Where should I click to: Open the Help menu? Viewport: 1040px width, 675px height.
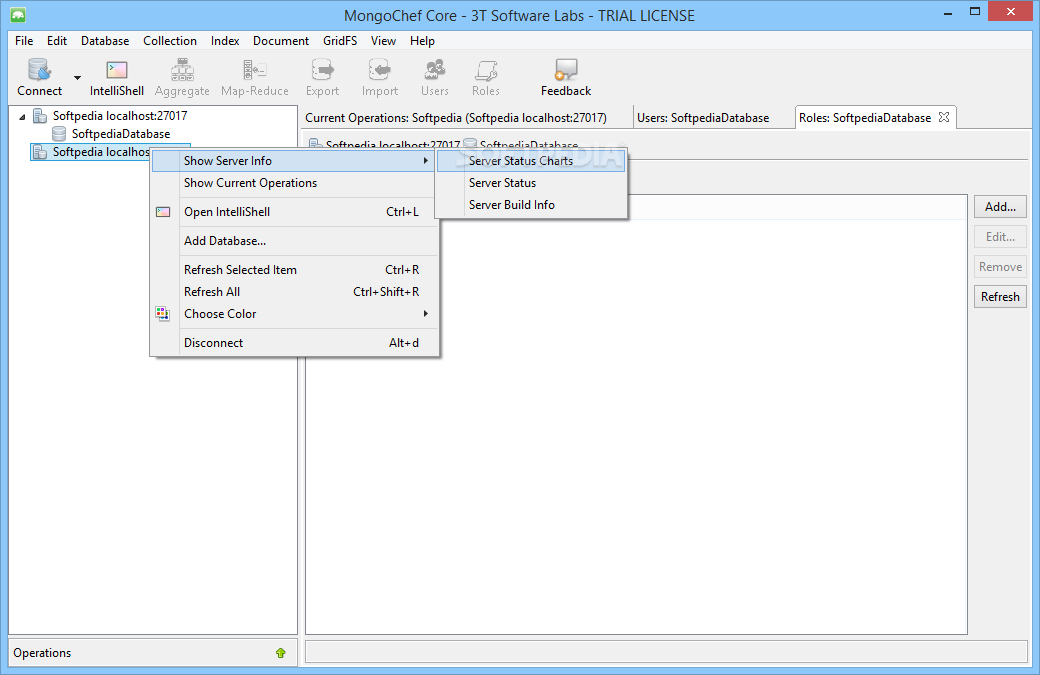[x=422, y=40]
